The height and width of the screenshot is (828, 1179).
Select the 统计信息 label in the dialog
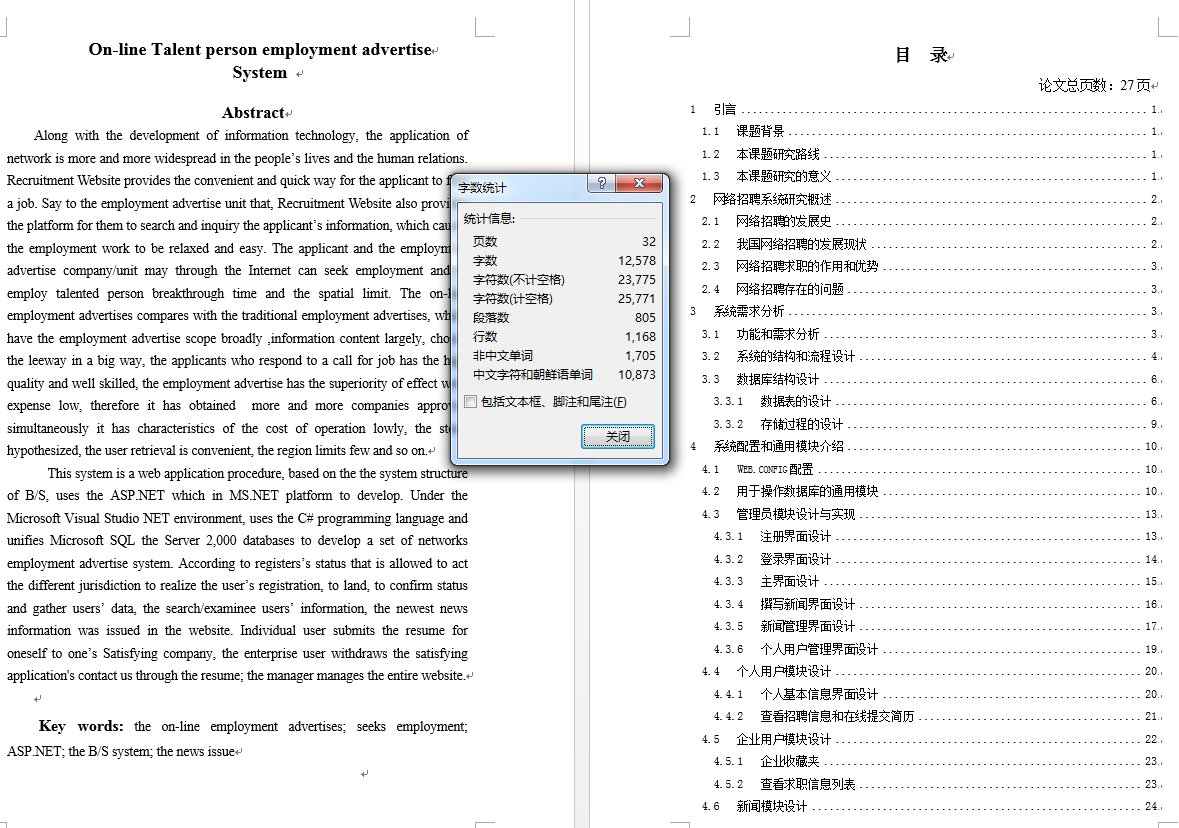[489, 219]
